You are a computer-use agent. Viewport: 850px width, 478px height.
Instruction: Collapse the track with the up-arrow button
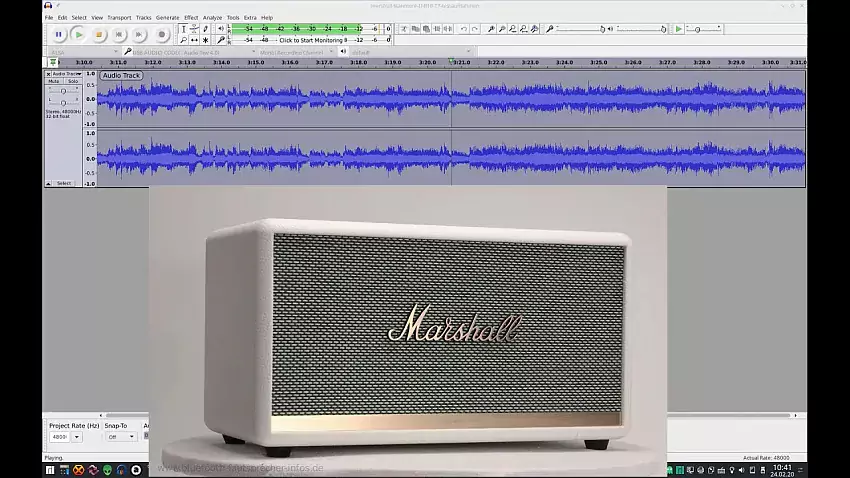[x=48, y=184]
